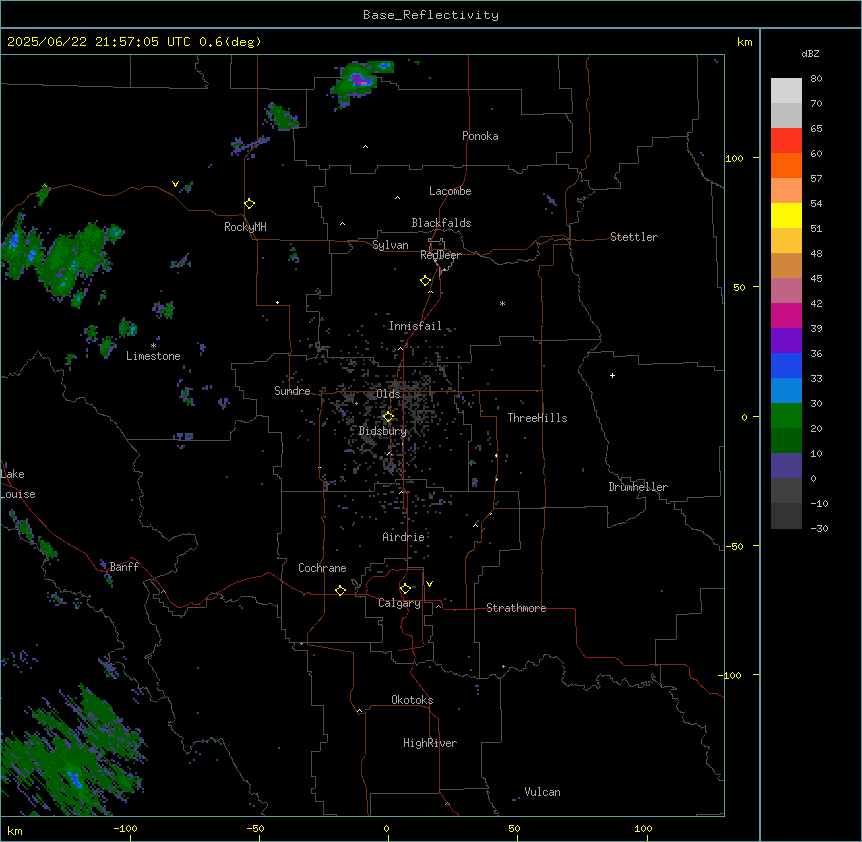
Task: Click the yellow marker below Cochrane
Action: [340, 590]
